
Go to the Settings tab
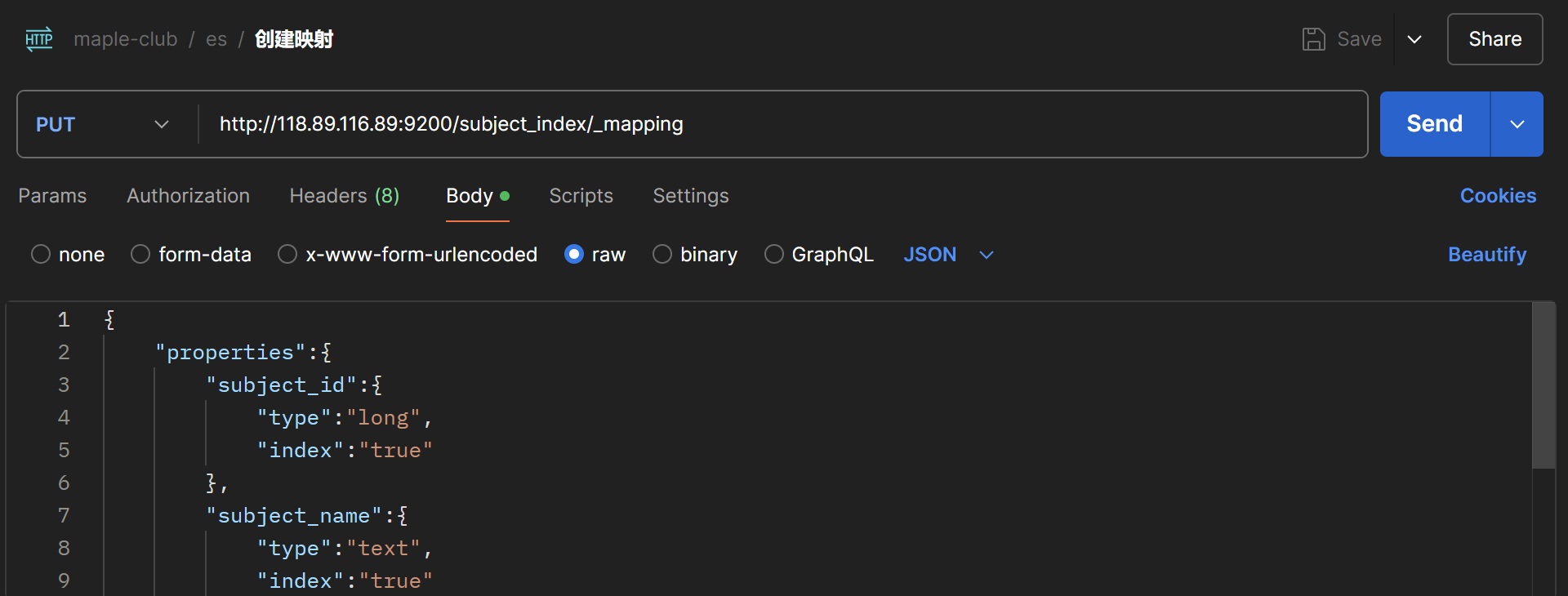691,196
